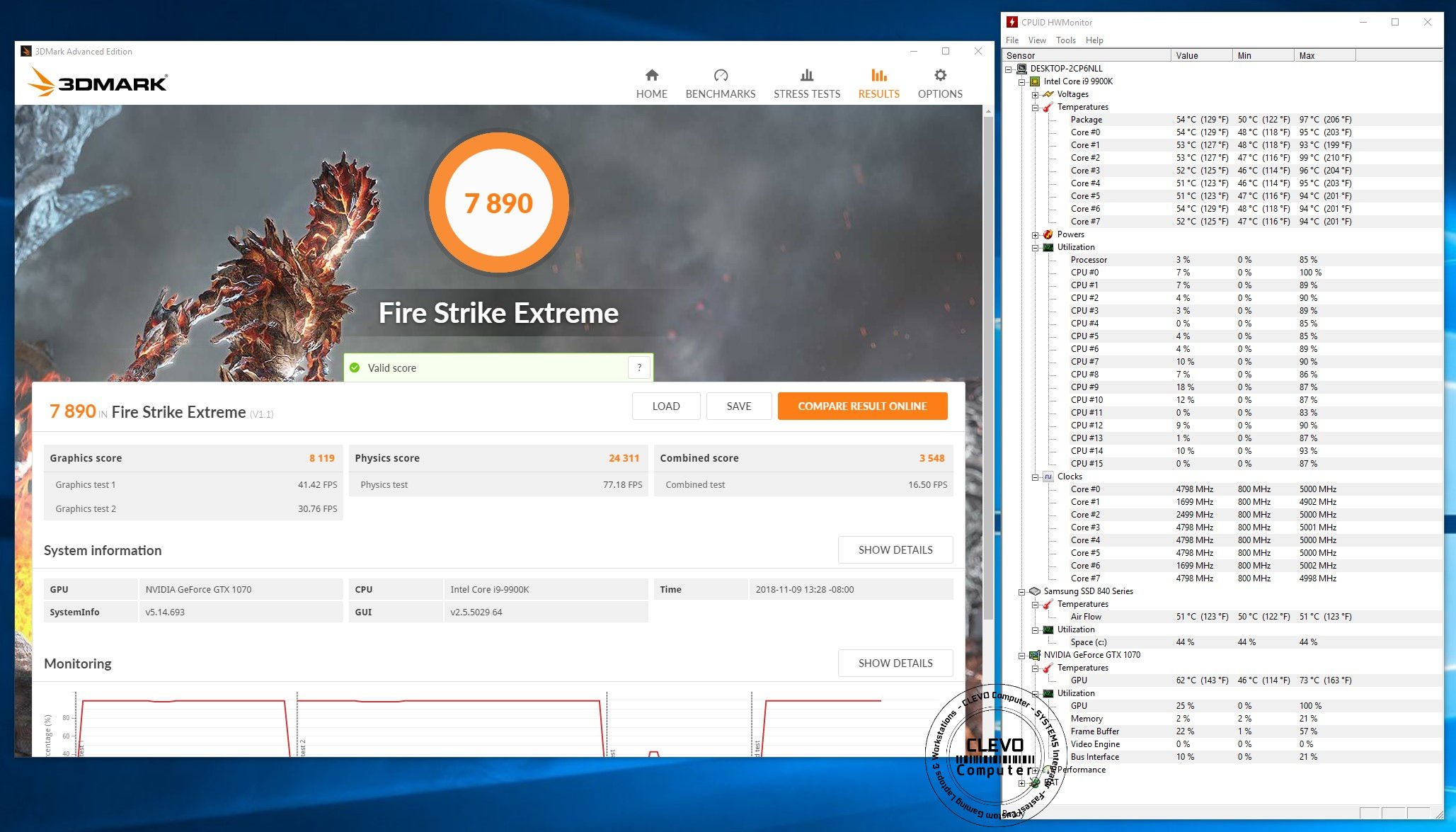
Task: Click the Clocks waveform icon
Action: 1048,477
